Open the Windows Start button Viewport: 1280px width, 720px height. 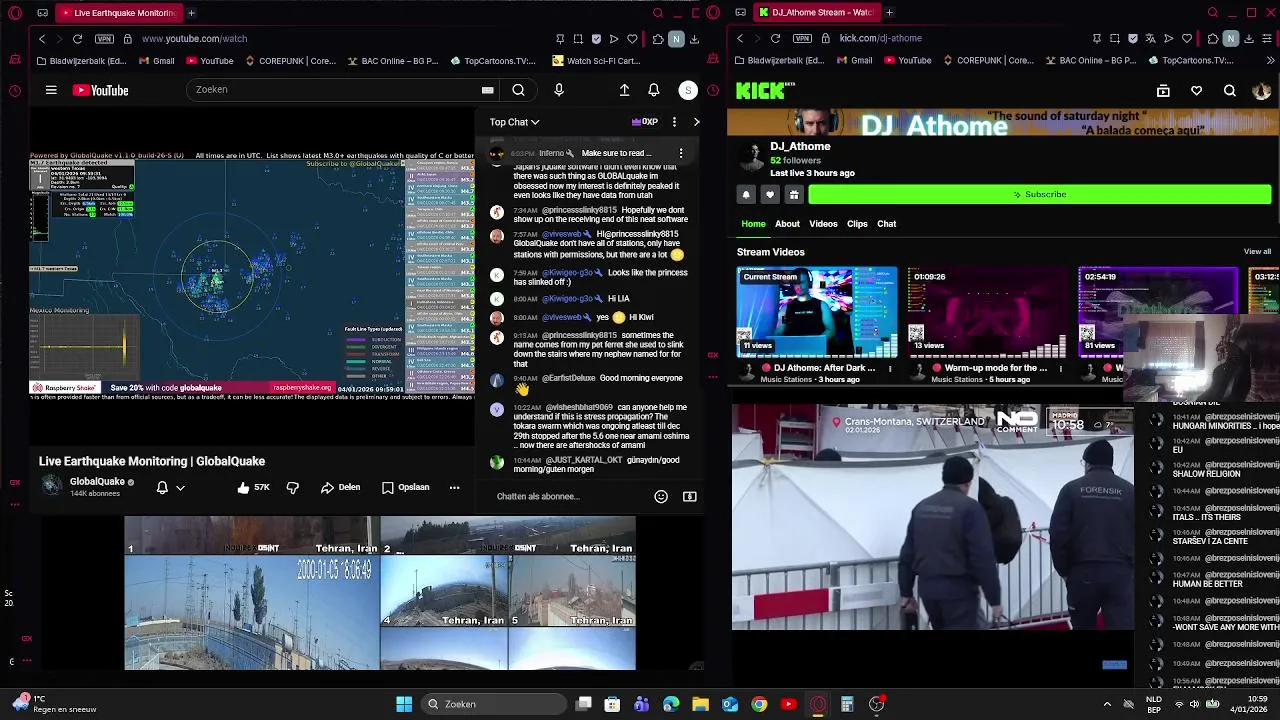pos(404,704)
